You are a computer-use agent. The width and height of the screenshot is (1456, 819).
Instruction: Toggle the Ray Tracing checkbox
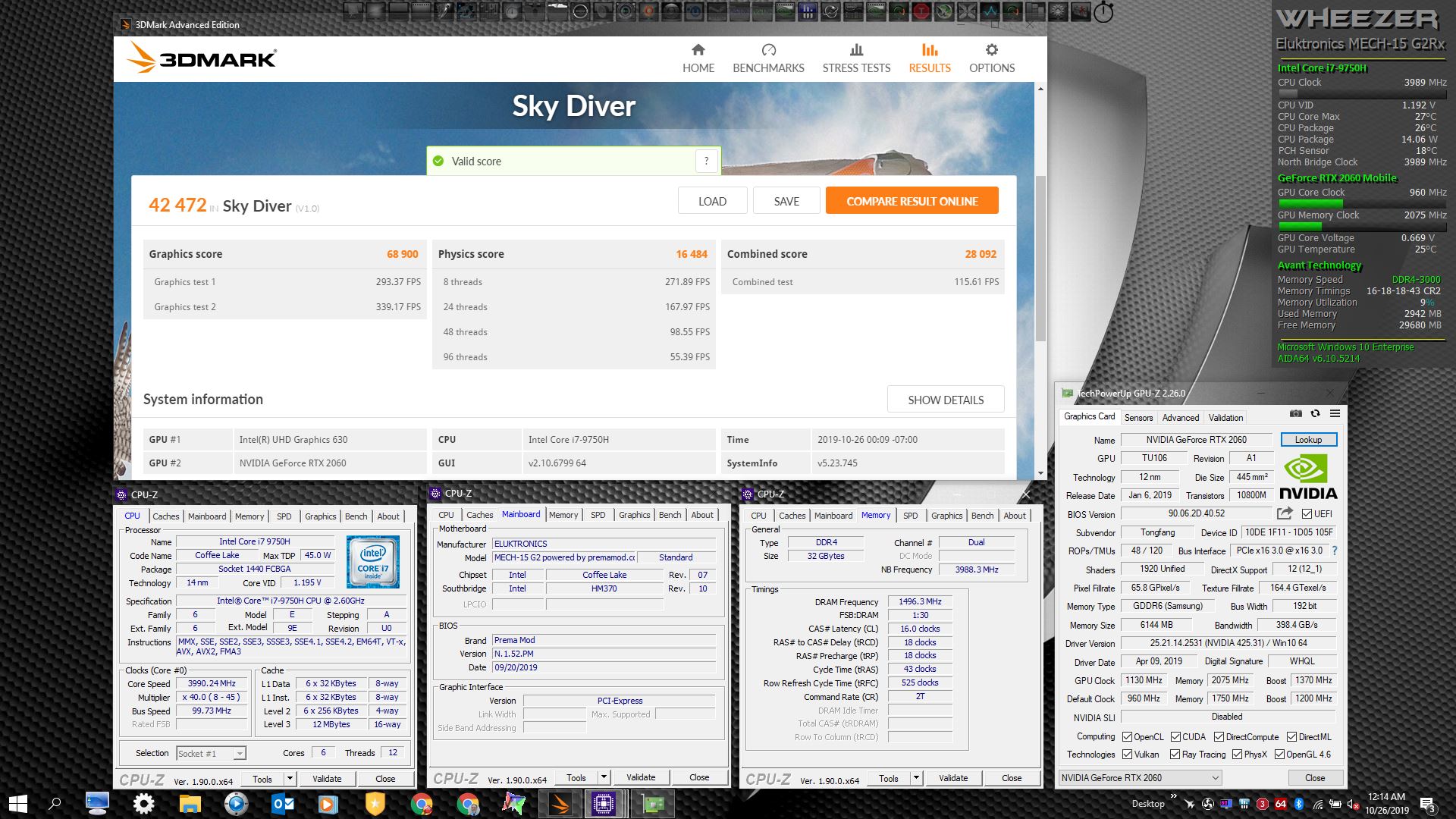1175,754
